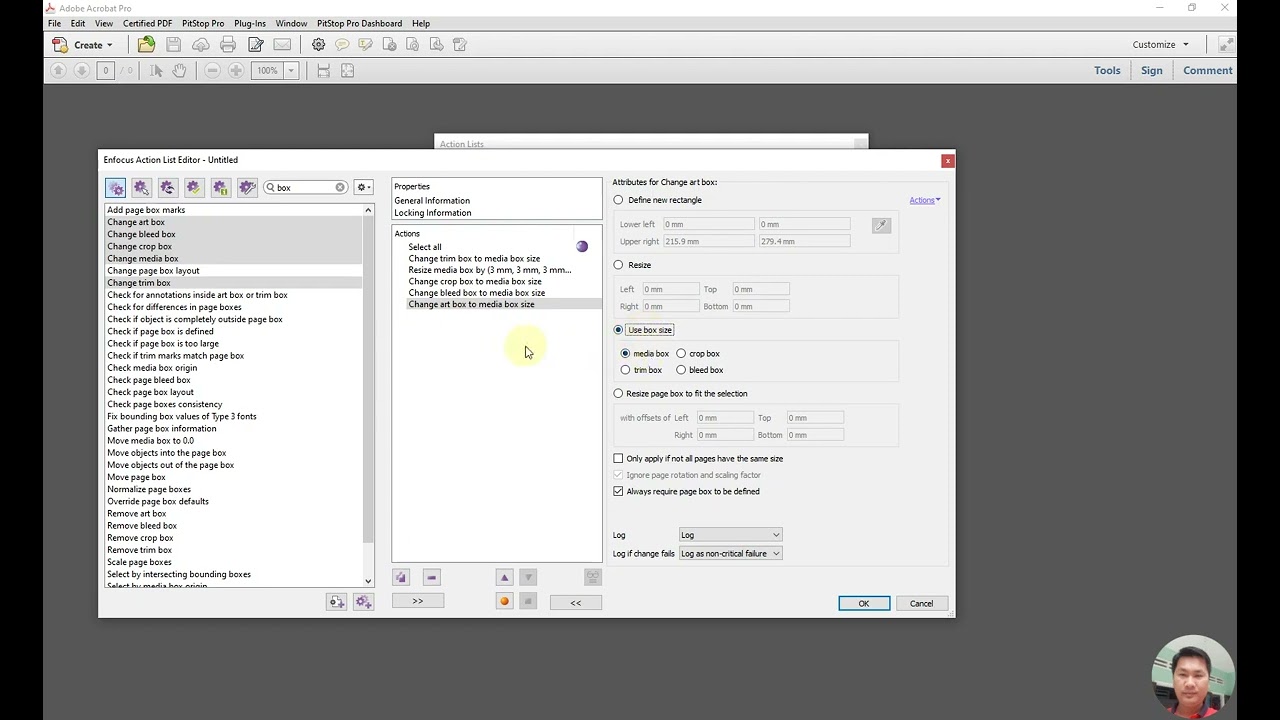Open the Actions dropdown link at top right
This screenshot has height=720, width=1280.
point(925,200)
